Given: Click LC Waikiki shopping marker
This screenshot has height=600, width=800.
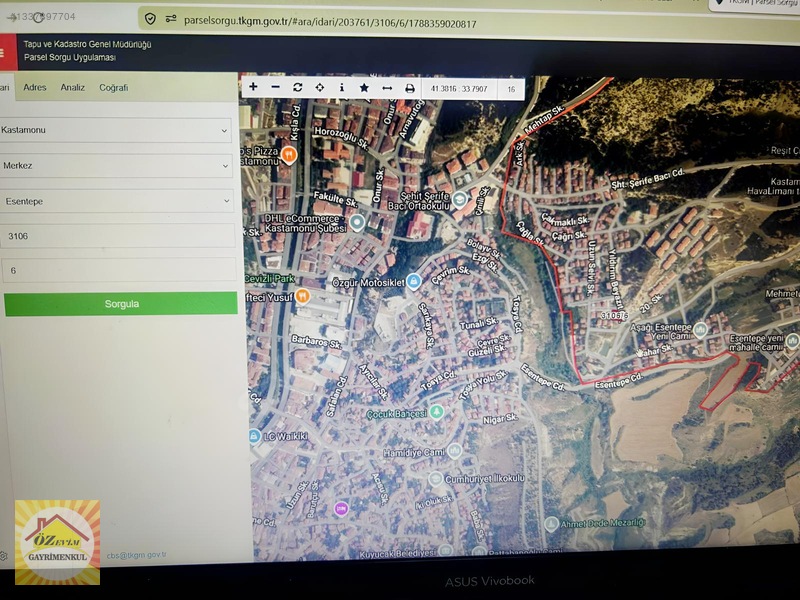Looking at the screenshot, I should click(254, 436).
